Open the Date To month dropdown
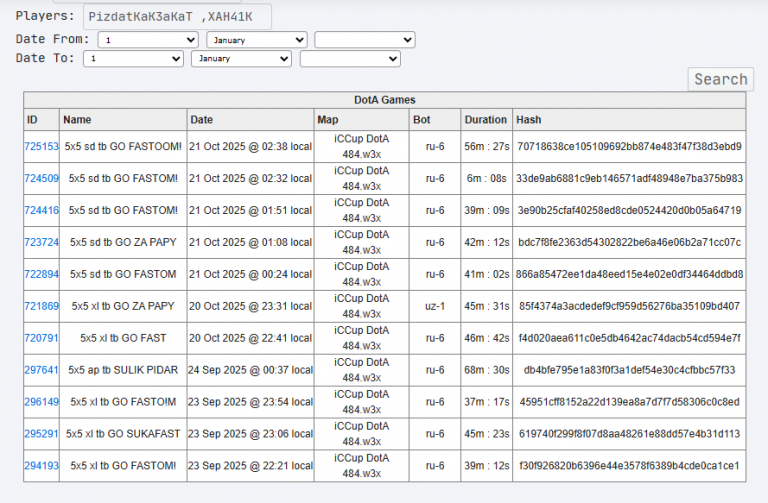 click(241, 58)
